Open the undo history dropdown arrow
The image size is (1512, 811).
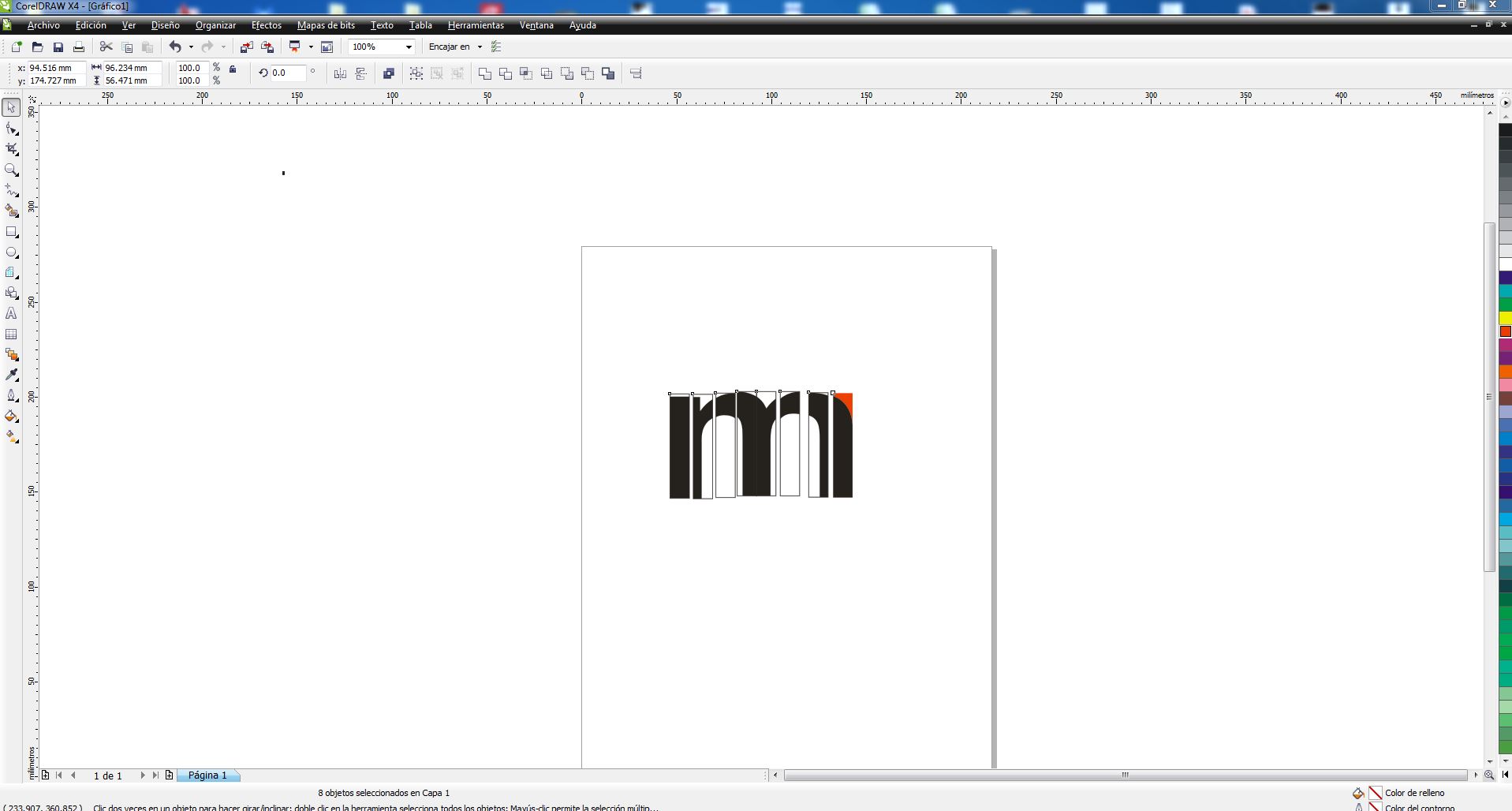click(191, 47)
